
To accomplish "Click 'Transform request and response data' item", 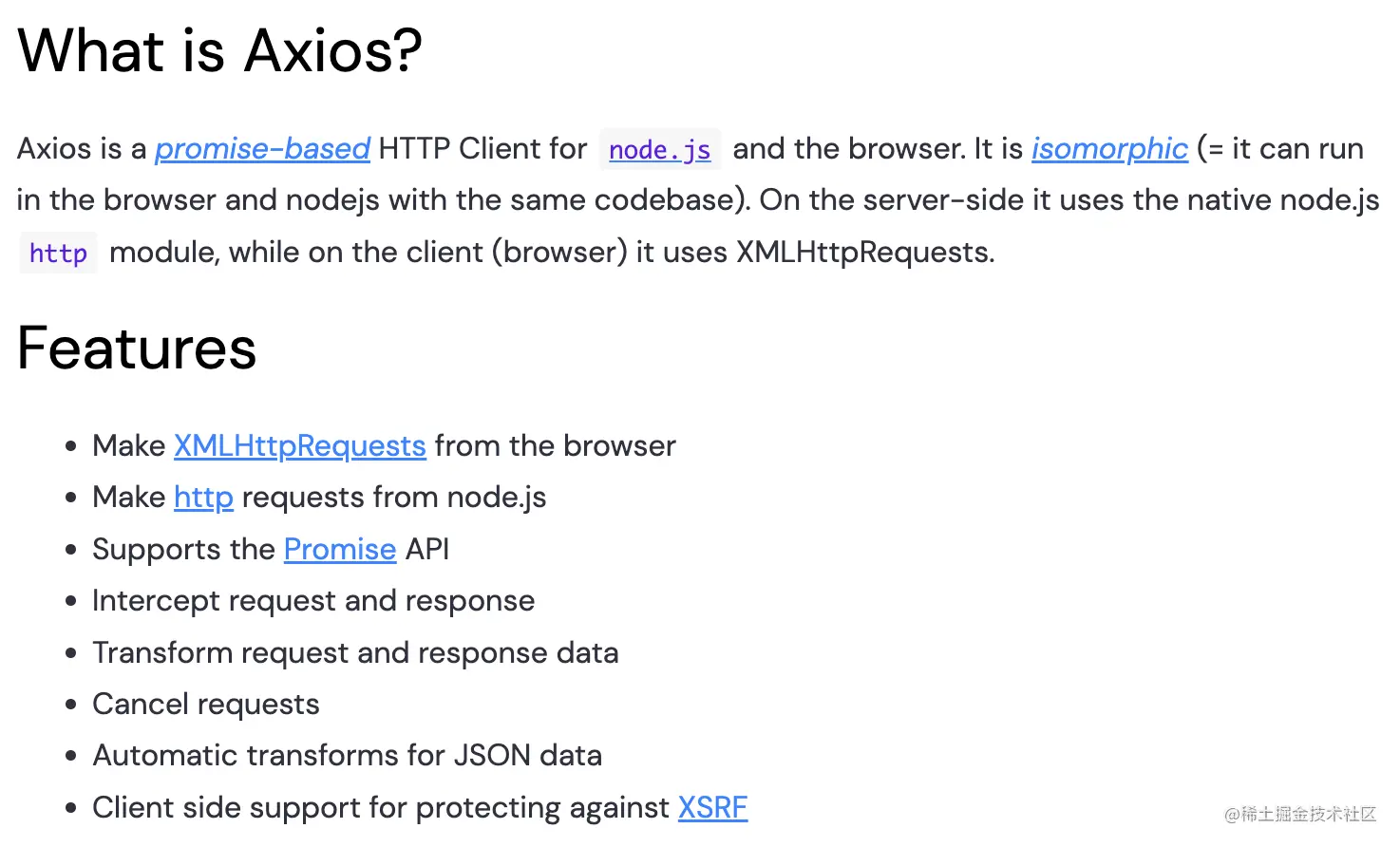I will point(355,653).
